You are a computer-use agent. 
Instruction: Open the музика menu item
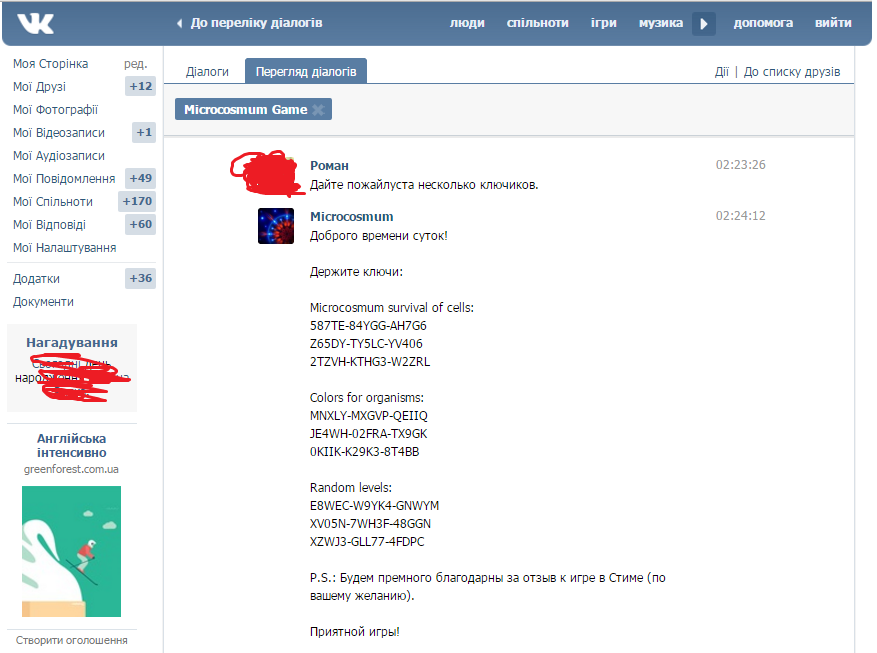click(x=661, y=23)
